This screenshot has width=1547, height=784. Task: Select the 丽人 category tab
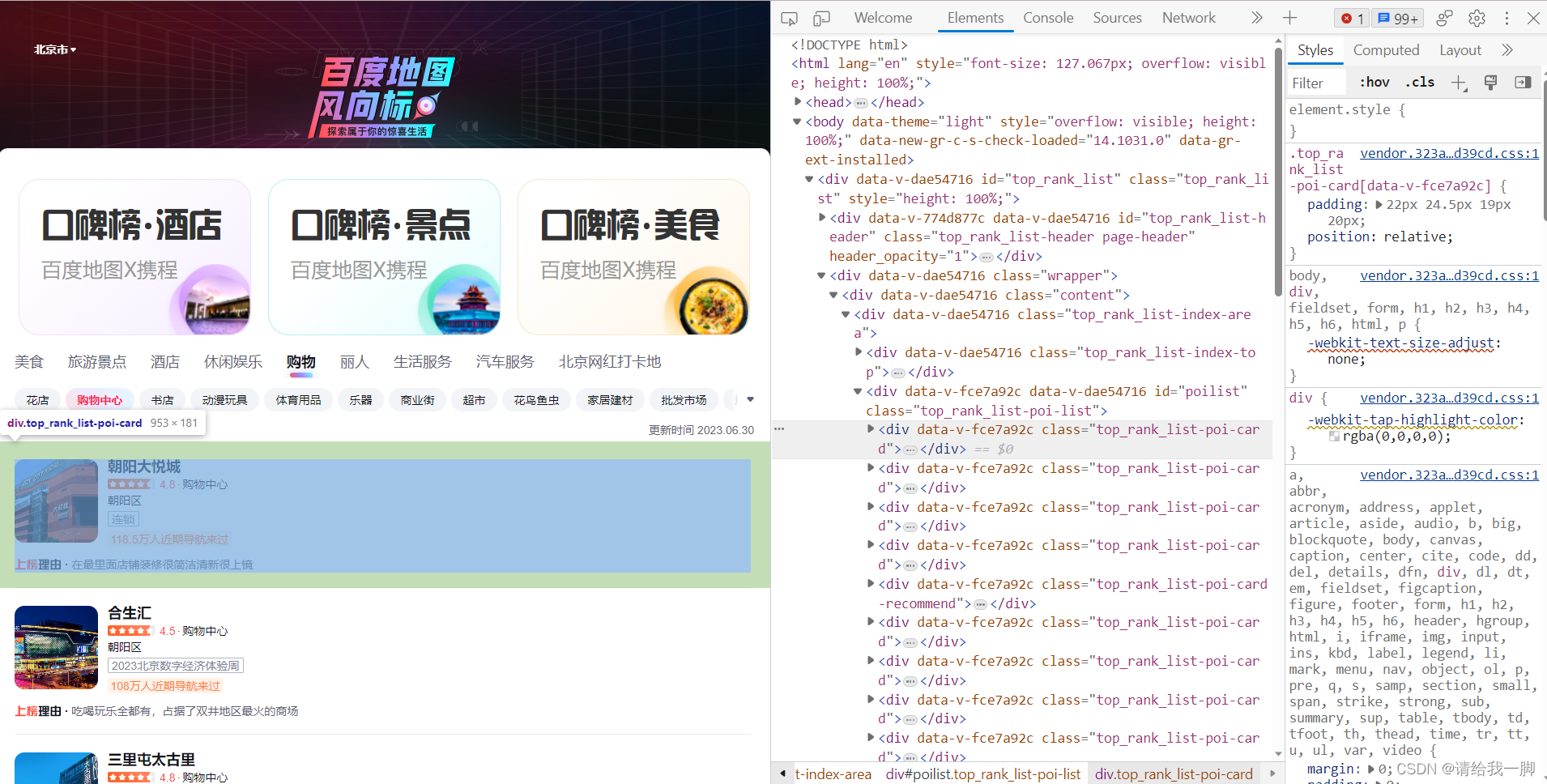click(355, 362)
